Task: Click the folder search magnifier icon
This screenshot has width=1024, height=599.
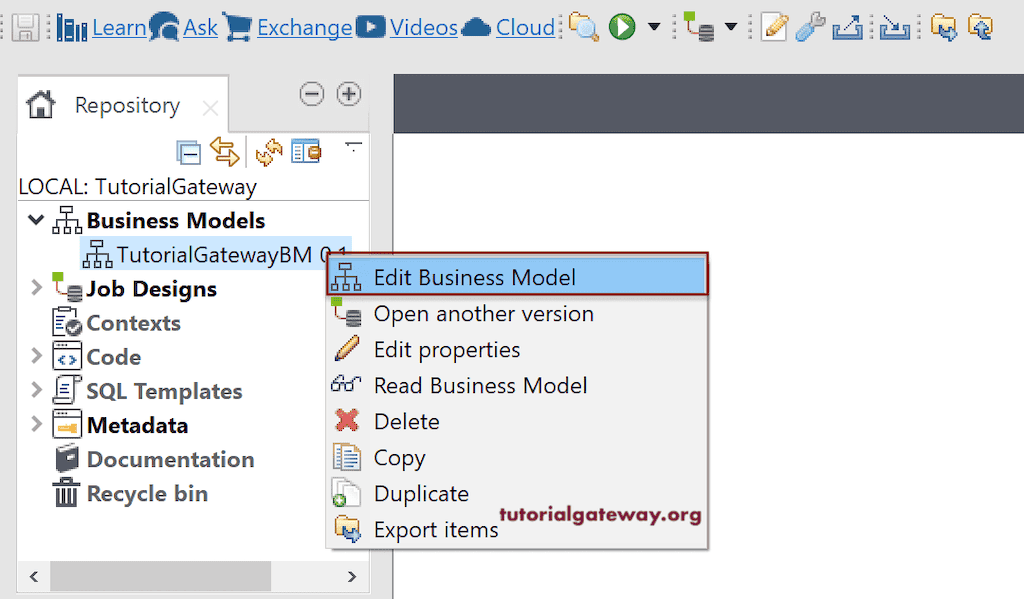Action: (583, 27)
